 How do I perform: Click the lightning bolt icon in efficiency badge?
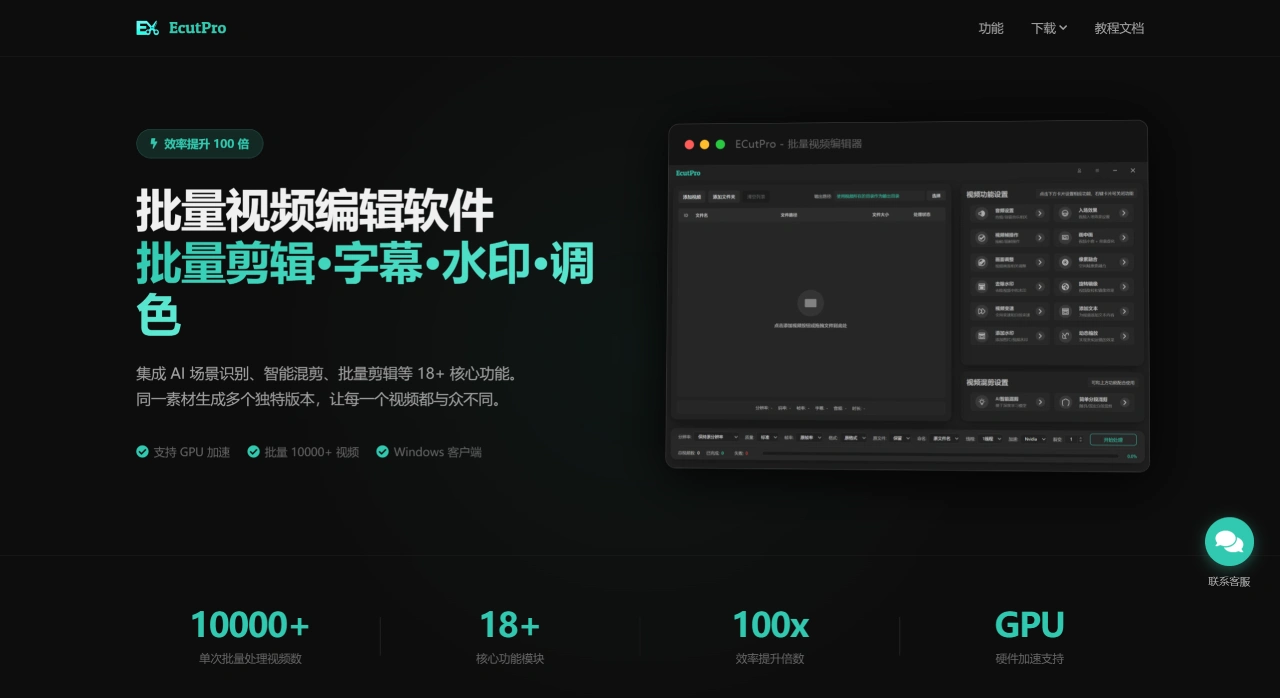(153, 143)
